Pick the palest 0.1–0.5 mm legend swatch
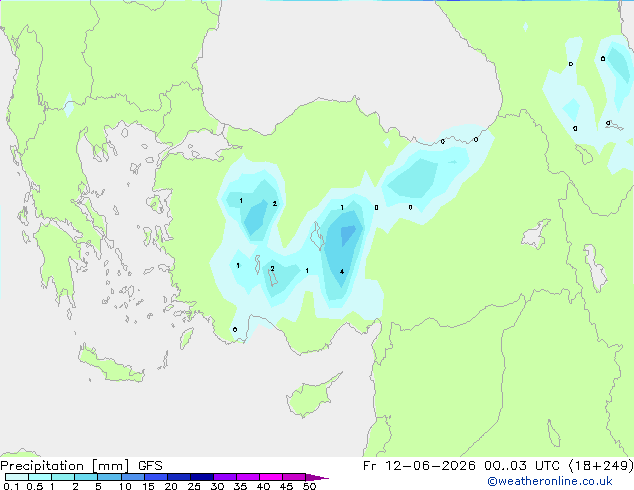This screenshot has height=490, width=634. tap(17, 477)
